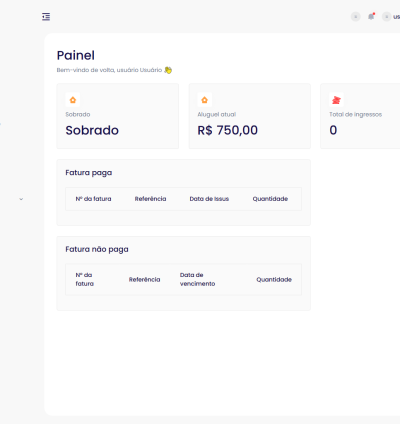This screenshot has height=424, width=400.
Task: Sort by Nº da fatura in Fatura paga
Action: 93,199
